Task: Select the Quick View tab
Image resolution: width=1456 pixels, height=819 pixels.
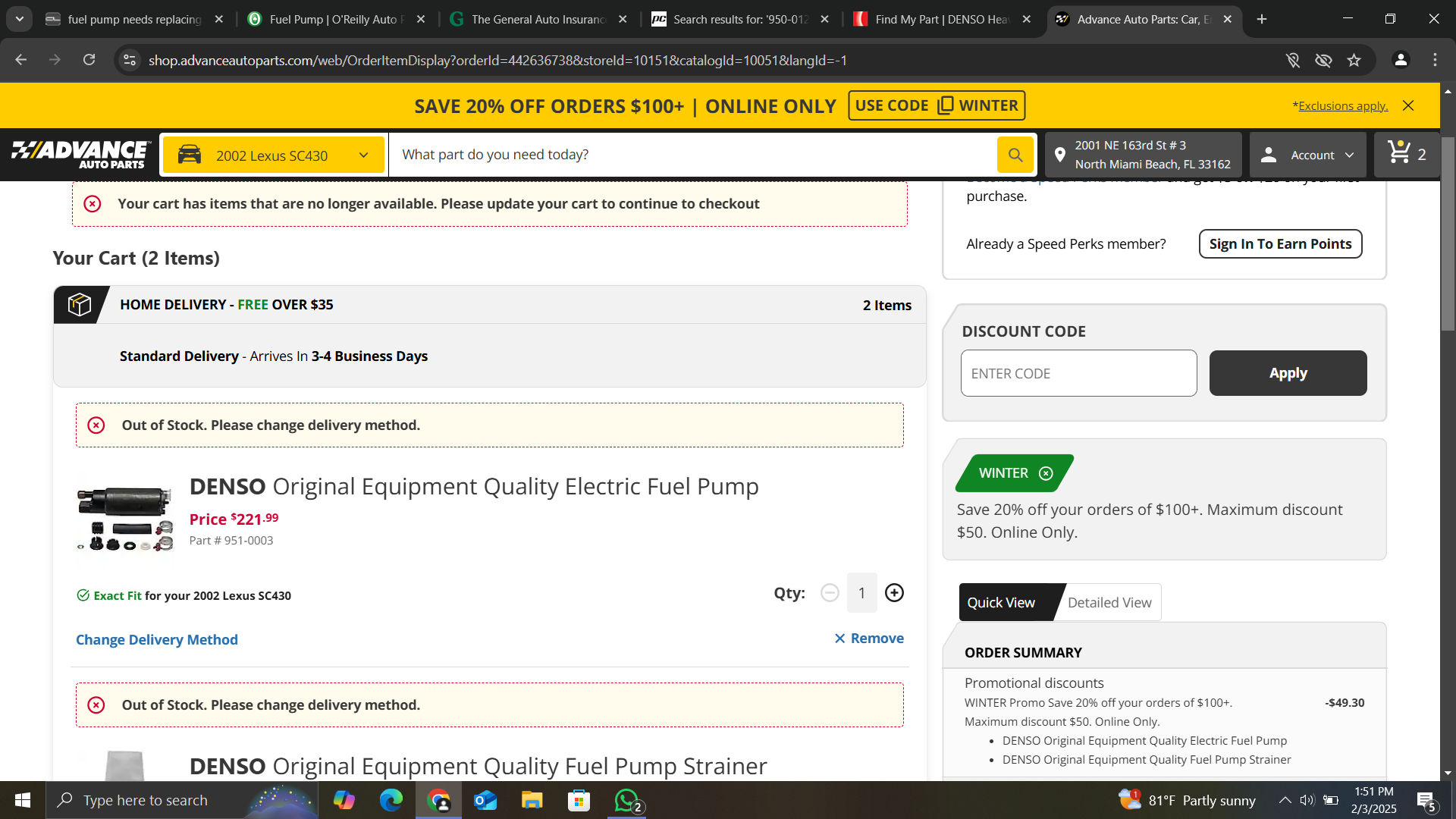Action: pyautogui.click(x=1001, y=602)
